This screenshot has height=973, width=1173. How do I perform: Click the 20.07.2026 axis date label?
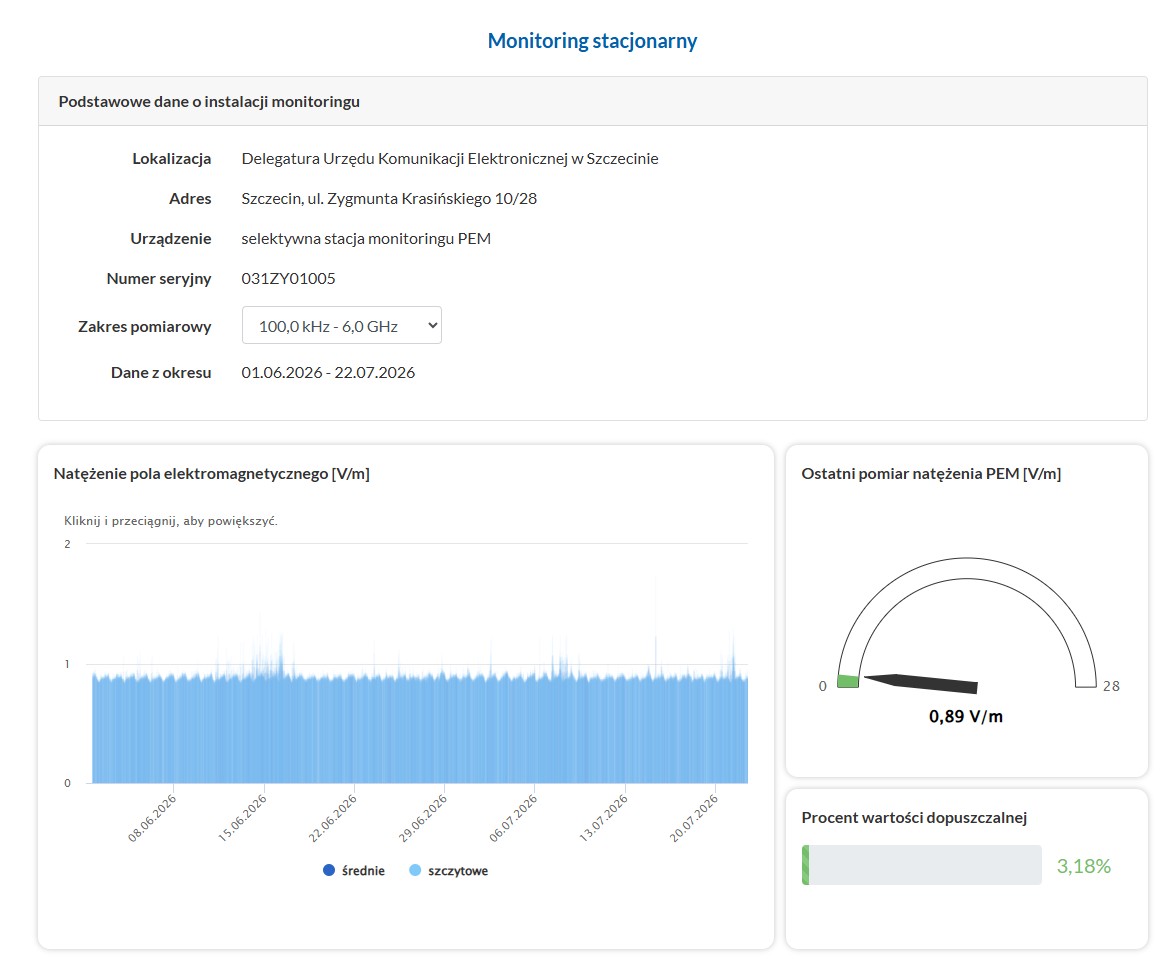pyautogui.click(x=694, y=817)
